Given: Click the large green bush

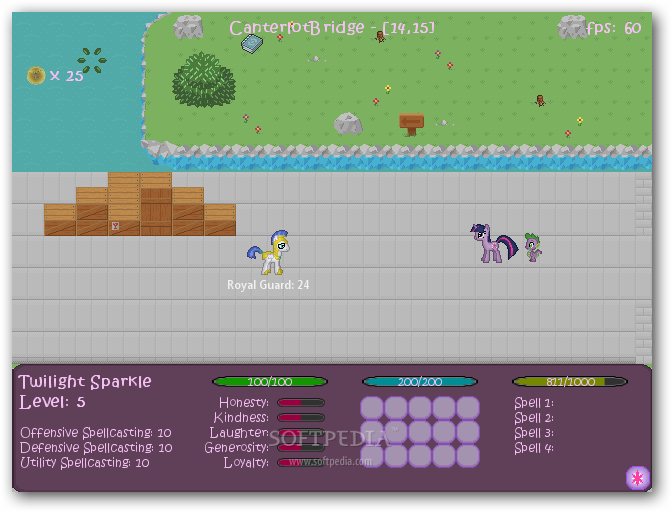Looking at the screenshot, I should [x=204, y=80].
